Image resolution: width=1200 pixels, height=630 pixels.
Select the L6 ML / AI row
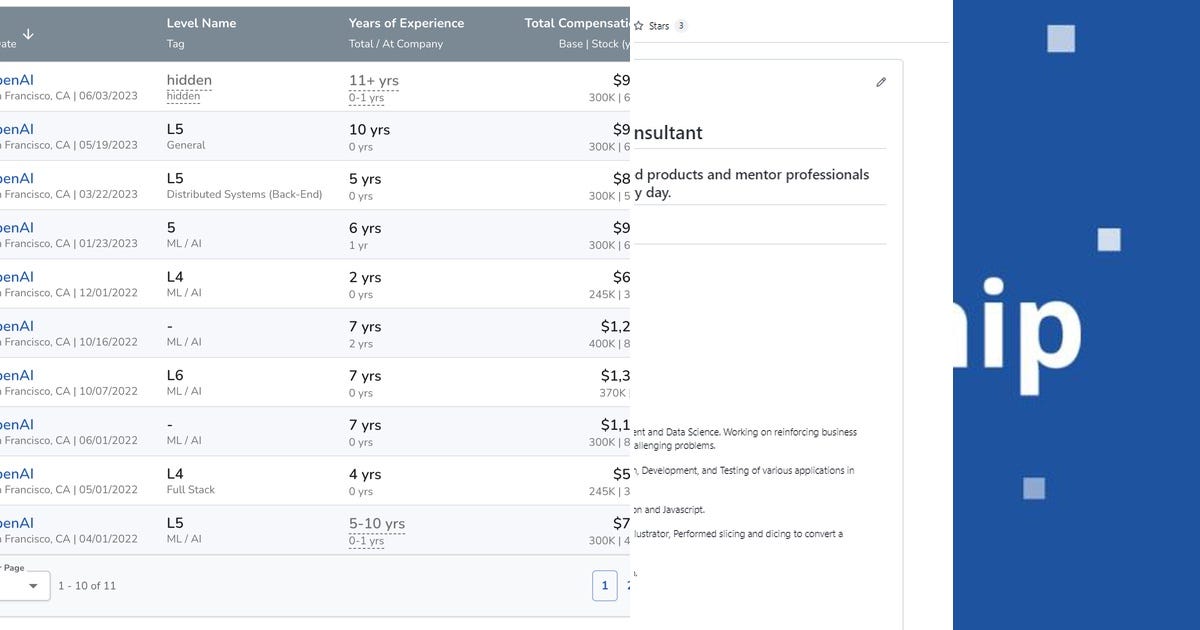coord(176,376)
